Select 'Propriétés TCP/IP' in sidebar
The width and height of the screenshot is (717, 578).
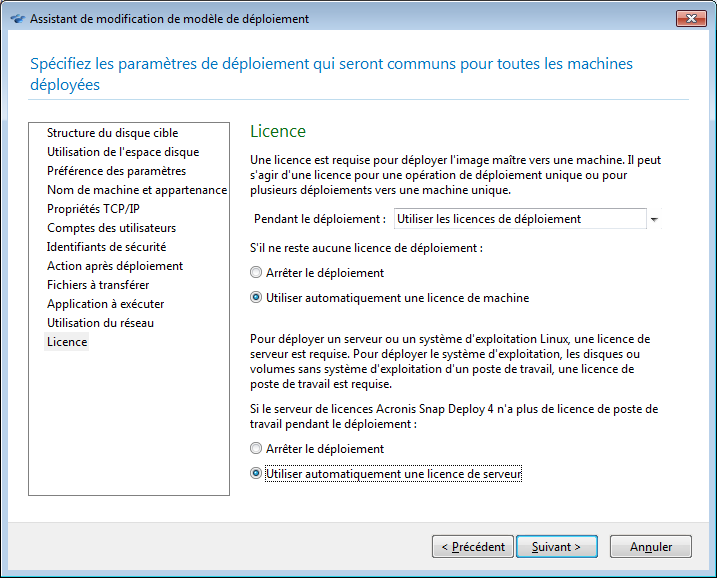pos(93,209)
